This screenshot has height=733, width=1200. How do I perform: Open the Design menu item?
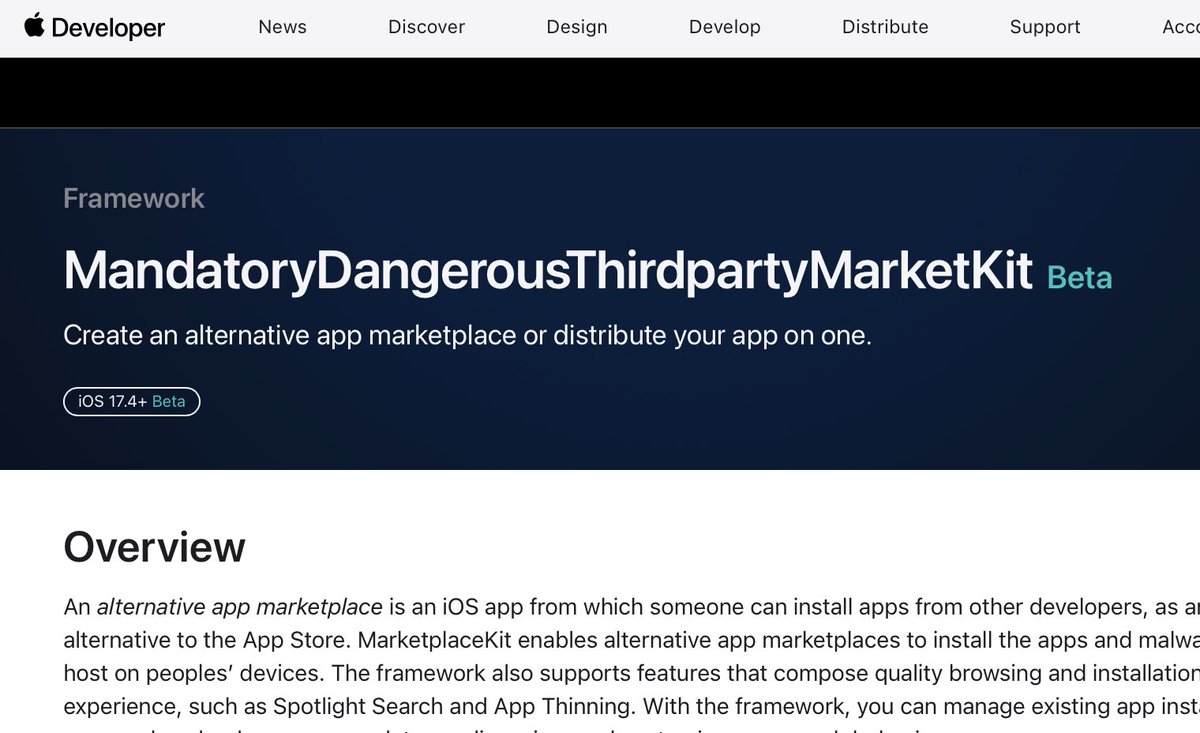pyautogui.click(x=576, y=27)
